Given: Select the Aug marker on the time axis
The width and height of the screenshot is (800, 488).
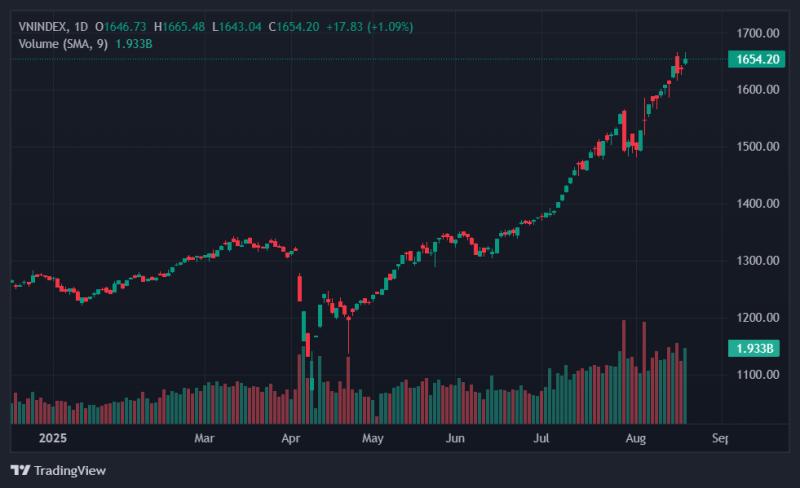Looking at the screenshot, I should pos(636,438).
